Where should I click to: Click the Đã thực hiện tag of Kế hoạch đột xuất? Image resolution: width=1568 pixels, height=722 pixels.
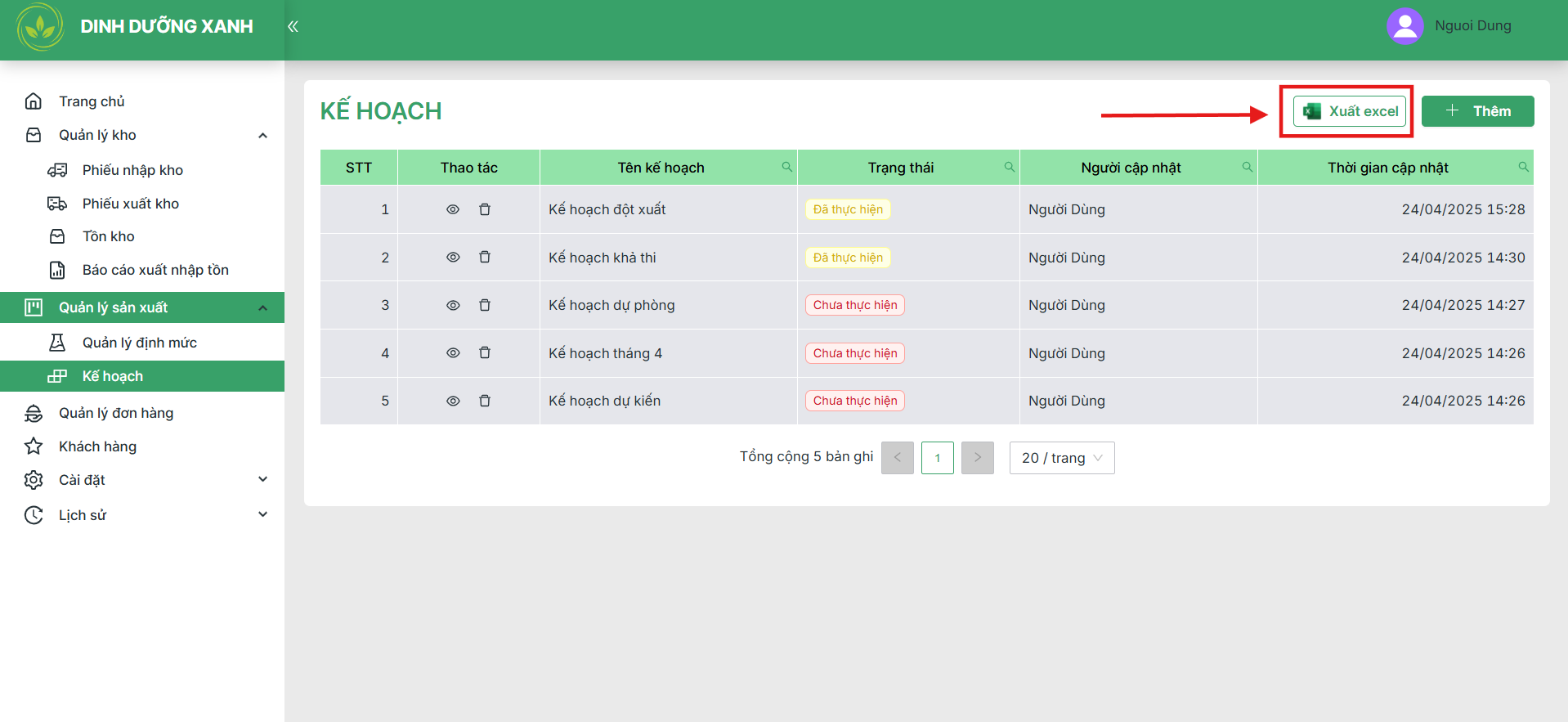coord(848,209)
